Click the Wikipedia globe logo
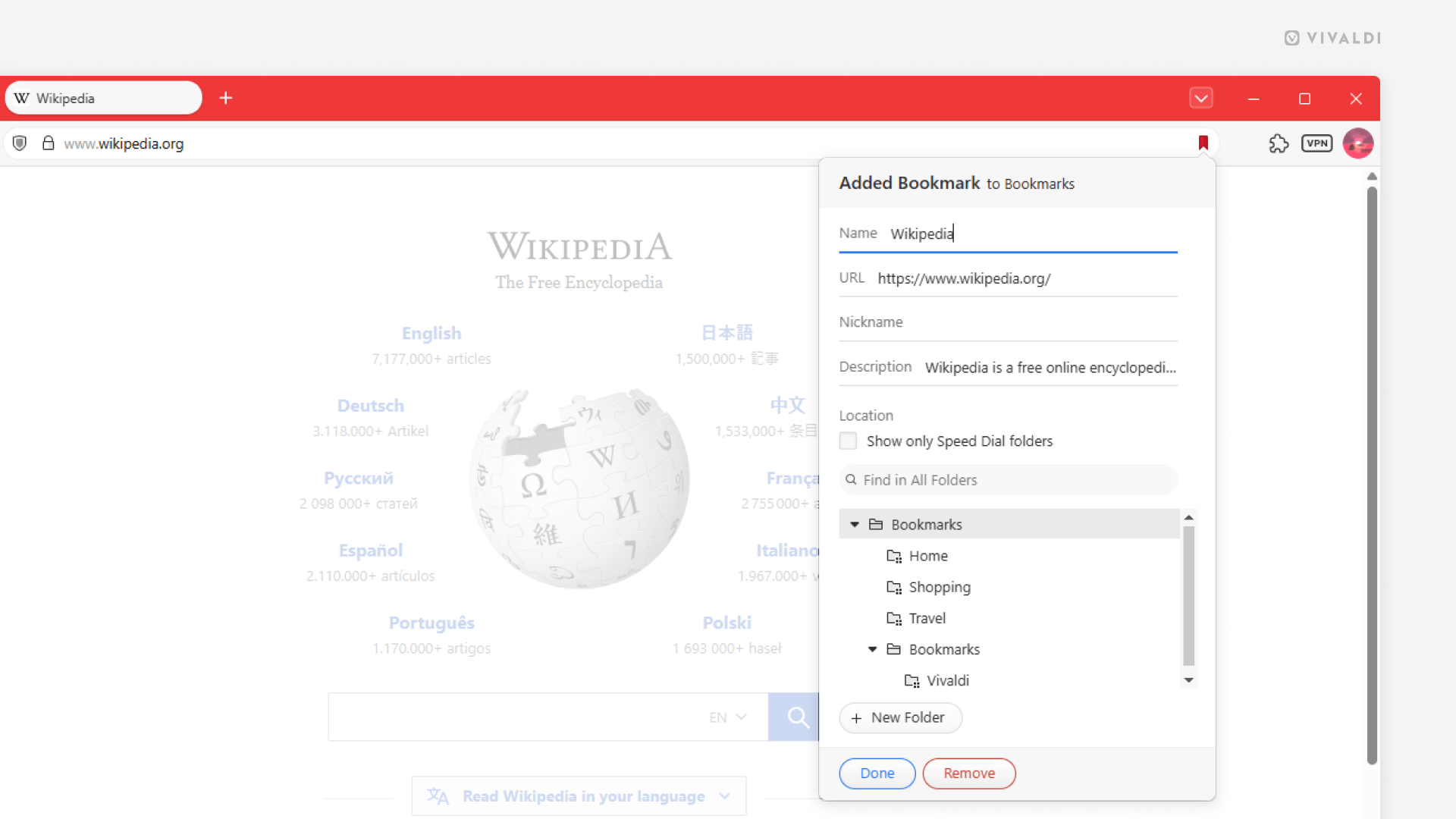 click(579, 489)
